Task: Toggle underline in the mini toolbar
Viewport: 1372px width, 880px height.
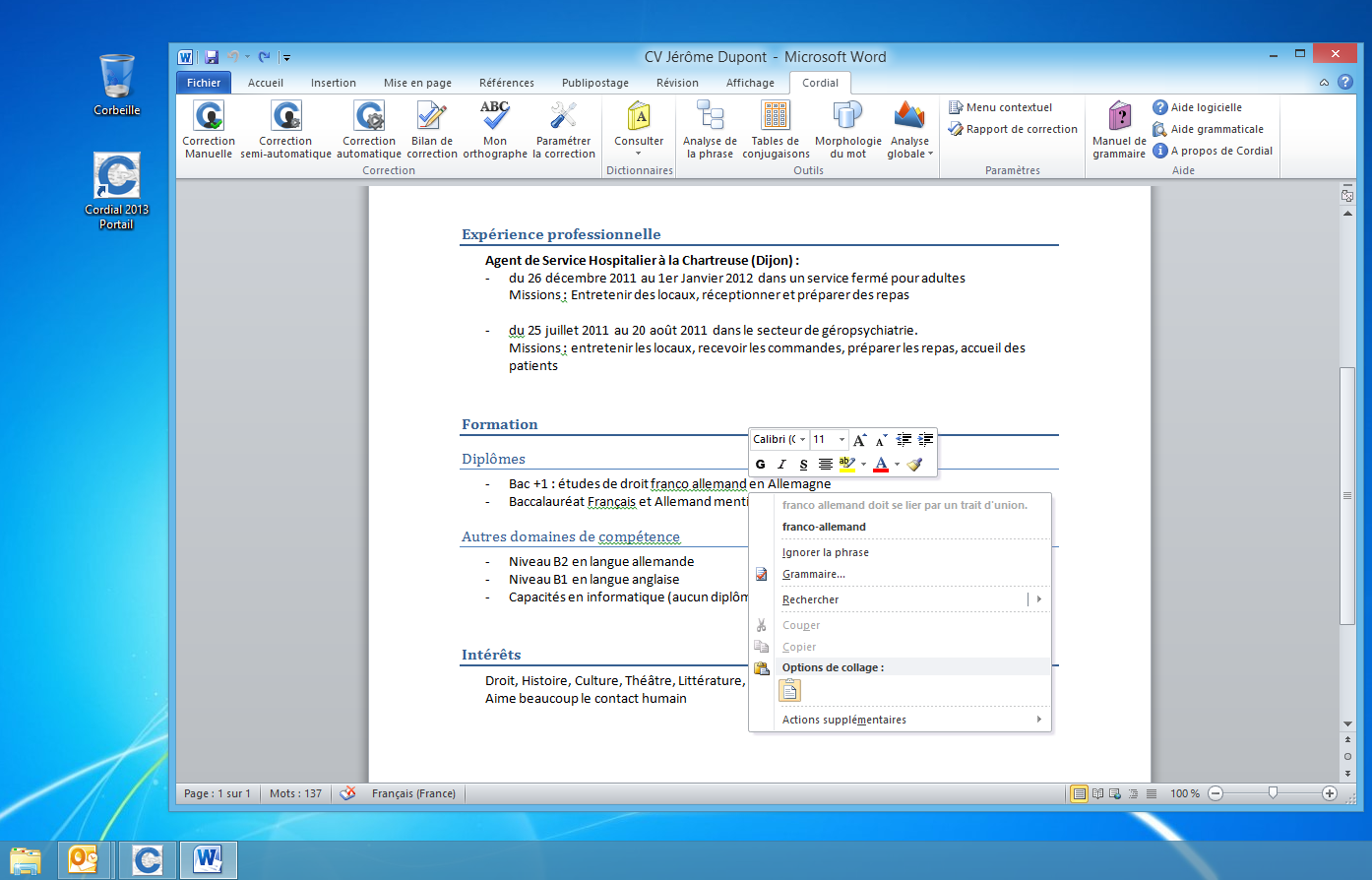Action: (803, 465)
